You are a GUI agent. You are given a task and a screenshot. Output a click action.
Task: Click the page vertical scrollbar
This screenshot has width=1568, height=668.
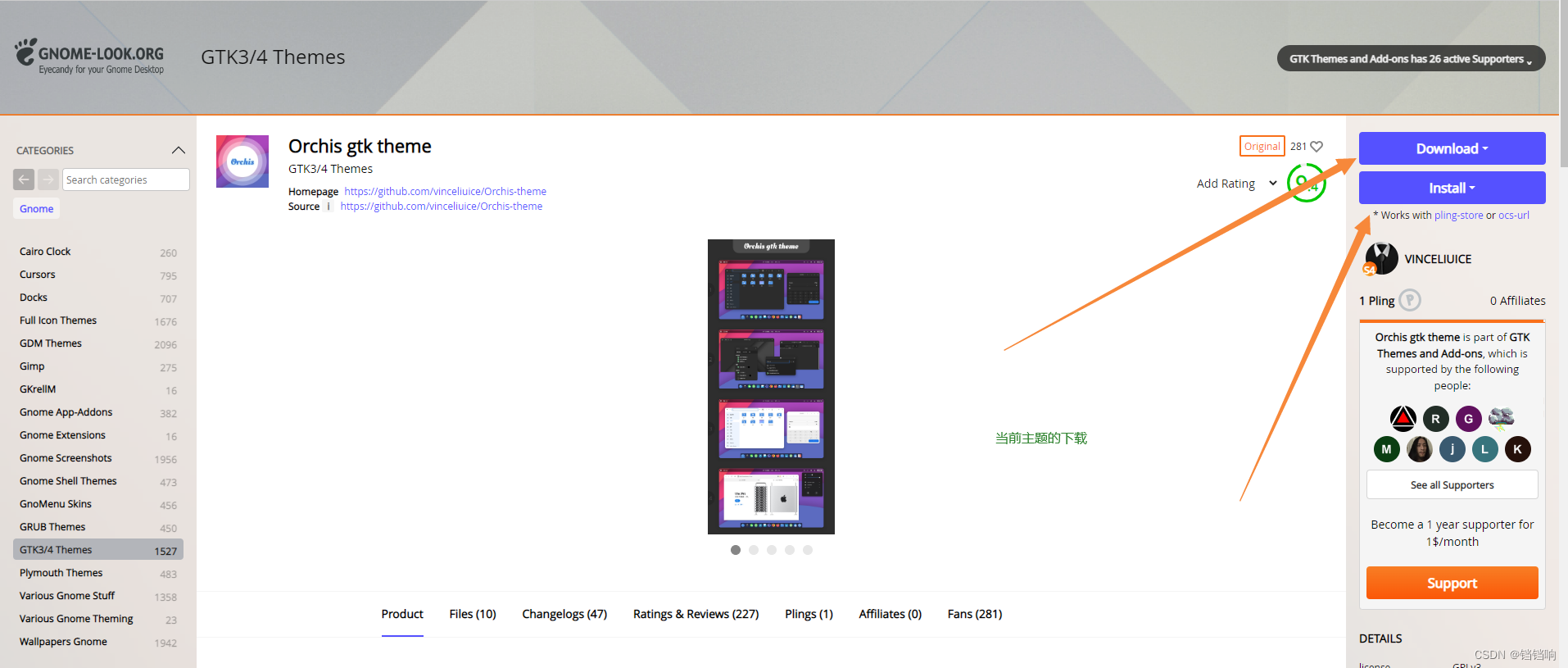pyautogui.click(x=1563, y=84)
